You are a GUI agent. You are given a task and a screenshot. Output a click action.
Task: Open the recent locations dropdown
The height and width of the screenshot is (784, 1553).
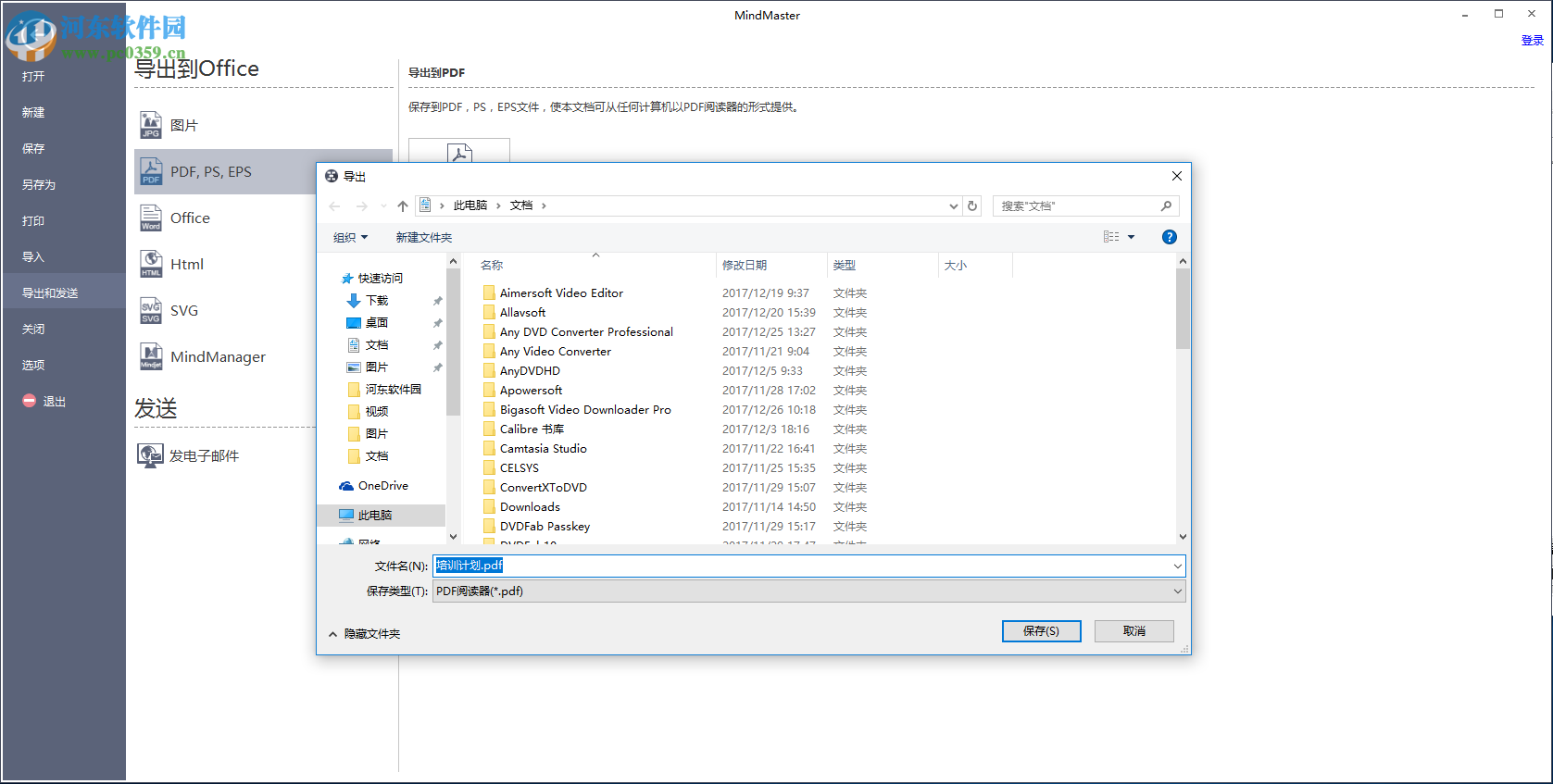click(x=383, y=205)
